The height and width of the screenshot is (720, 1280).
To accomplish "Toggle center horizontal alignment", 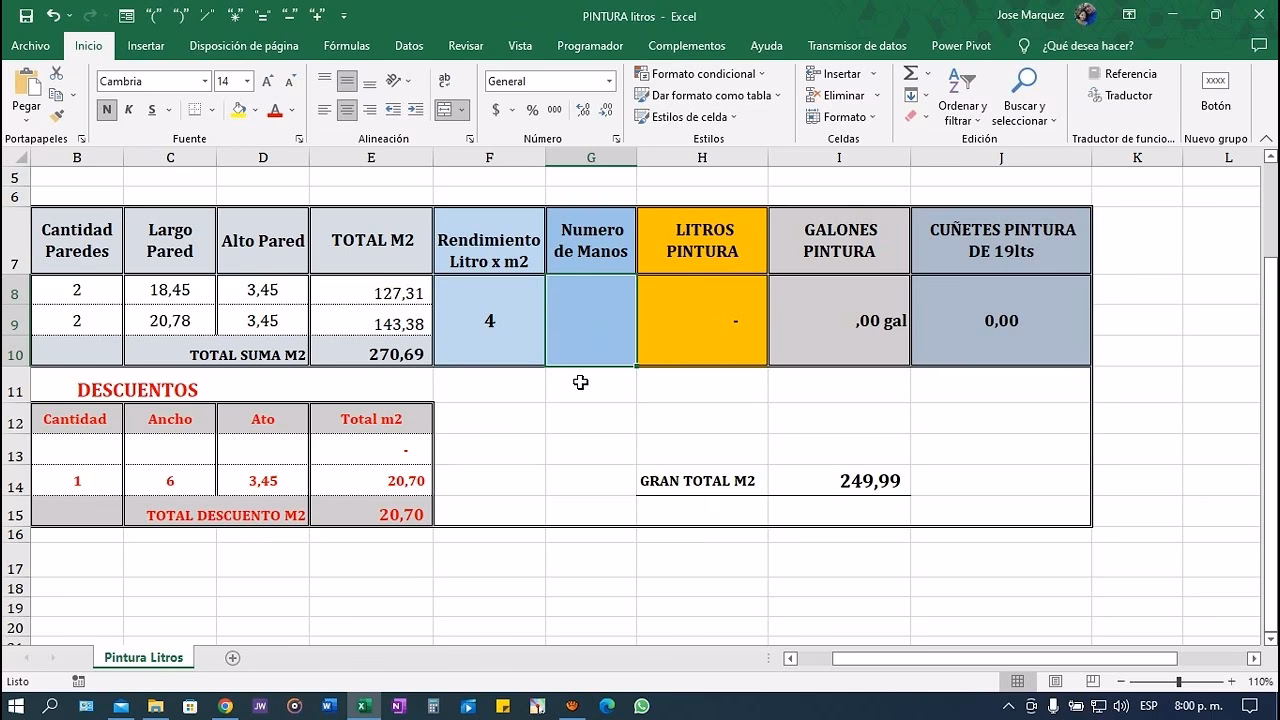I will click(347, 110).
